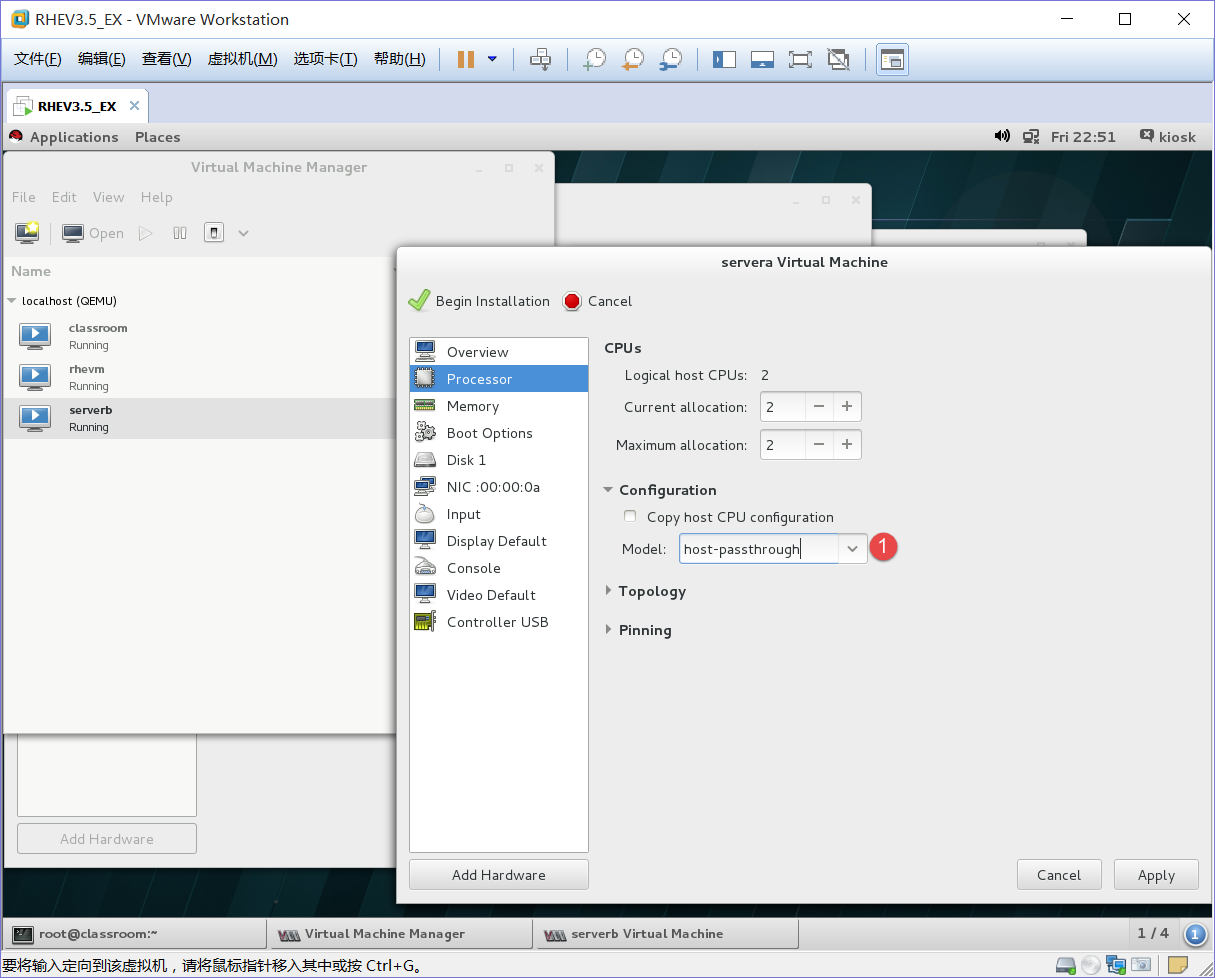This screenshot has height=978, width=1215.
Task: Click Open in Virtual Machine Manager toolbar
Action: pos(93,233)
